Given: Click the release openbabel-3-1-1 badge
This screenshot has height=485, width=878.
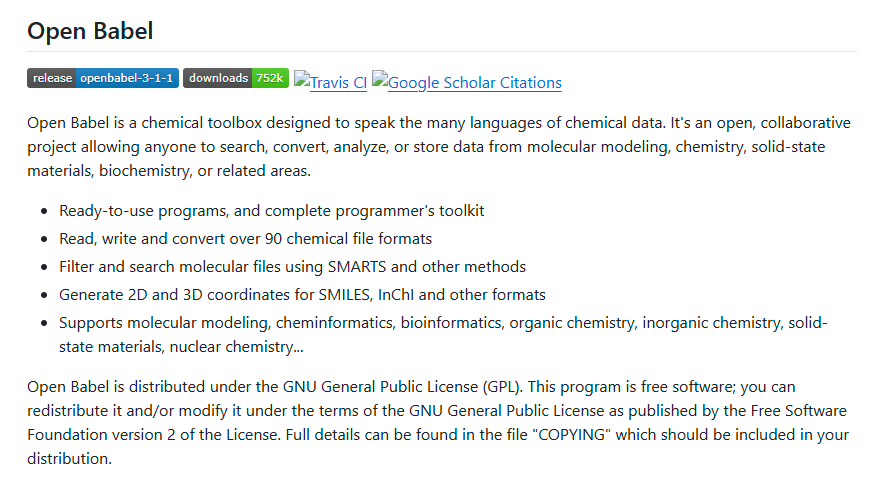Looking at the screenshot, I should [103, 78].
